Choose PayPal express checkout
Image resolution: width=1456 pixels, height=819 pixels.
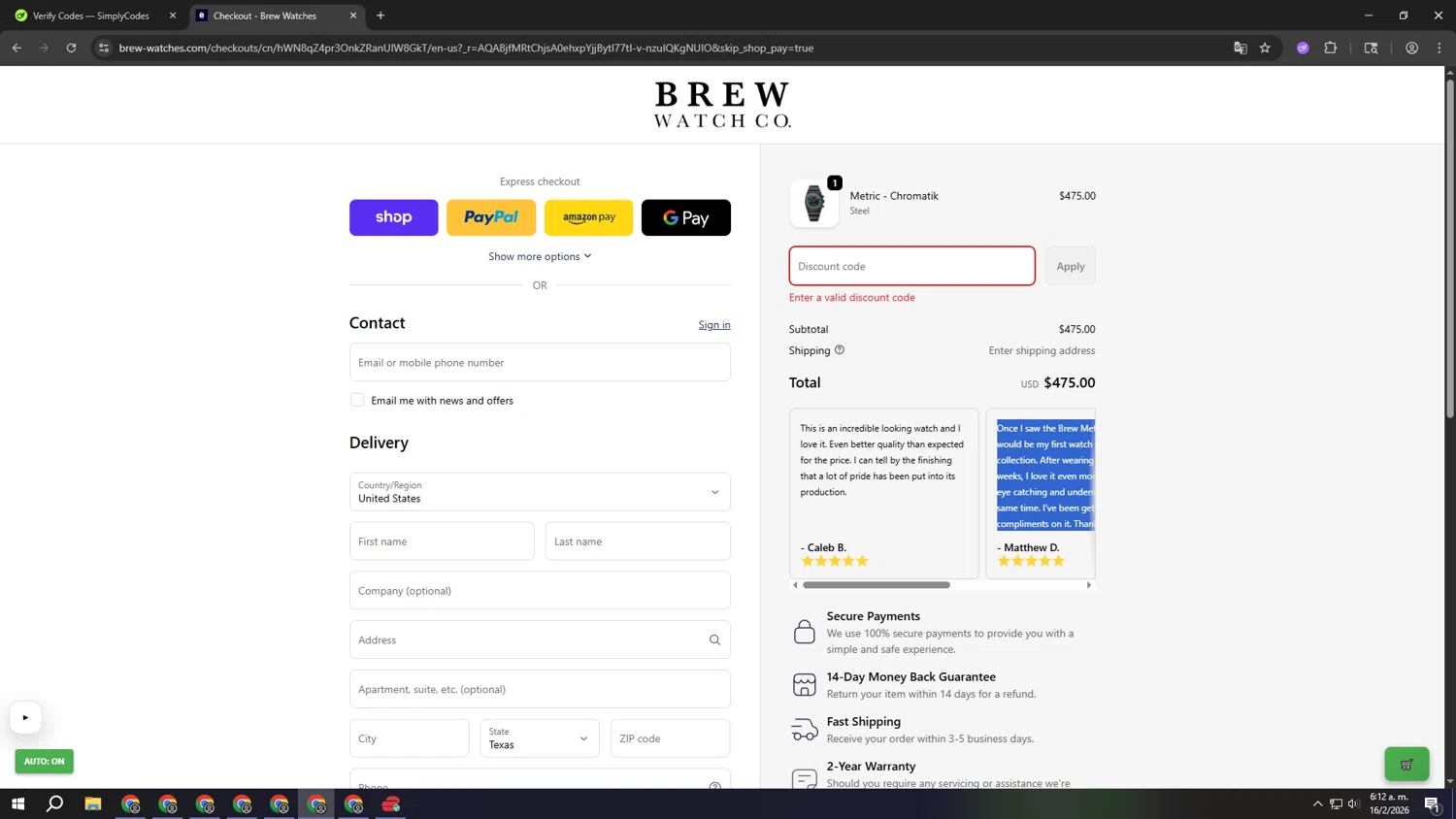491,217
